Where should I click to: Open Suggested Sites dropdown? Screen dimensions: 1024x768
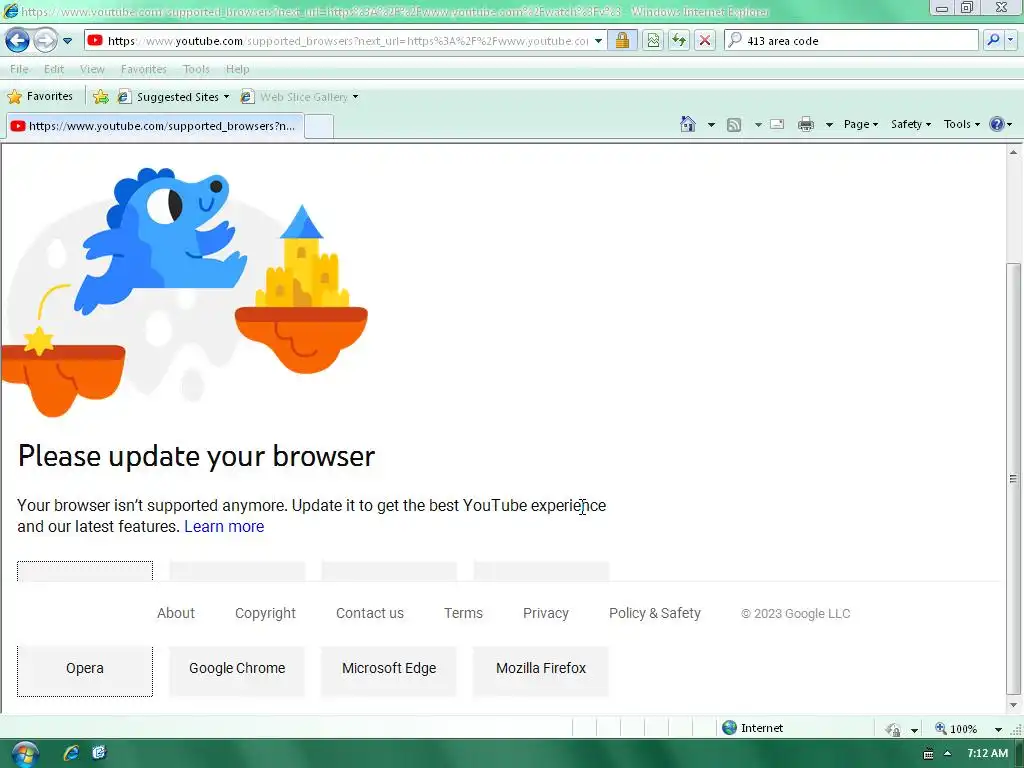[174, 97]
